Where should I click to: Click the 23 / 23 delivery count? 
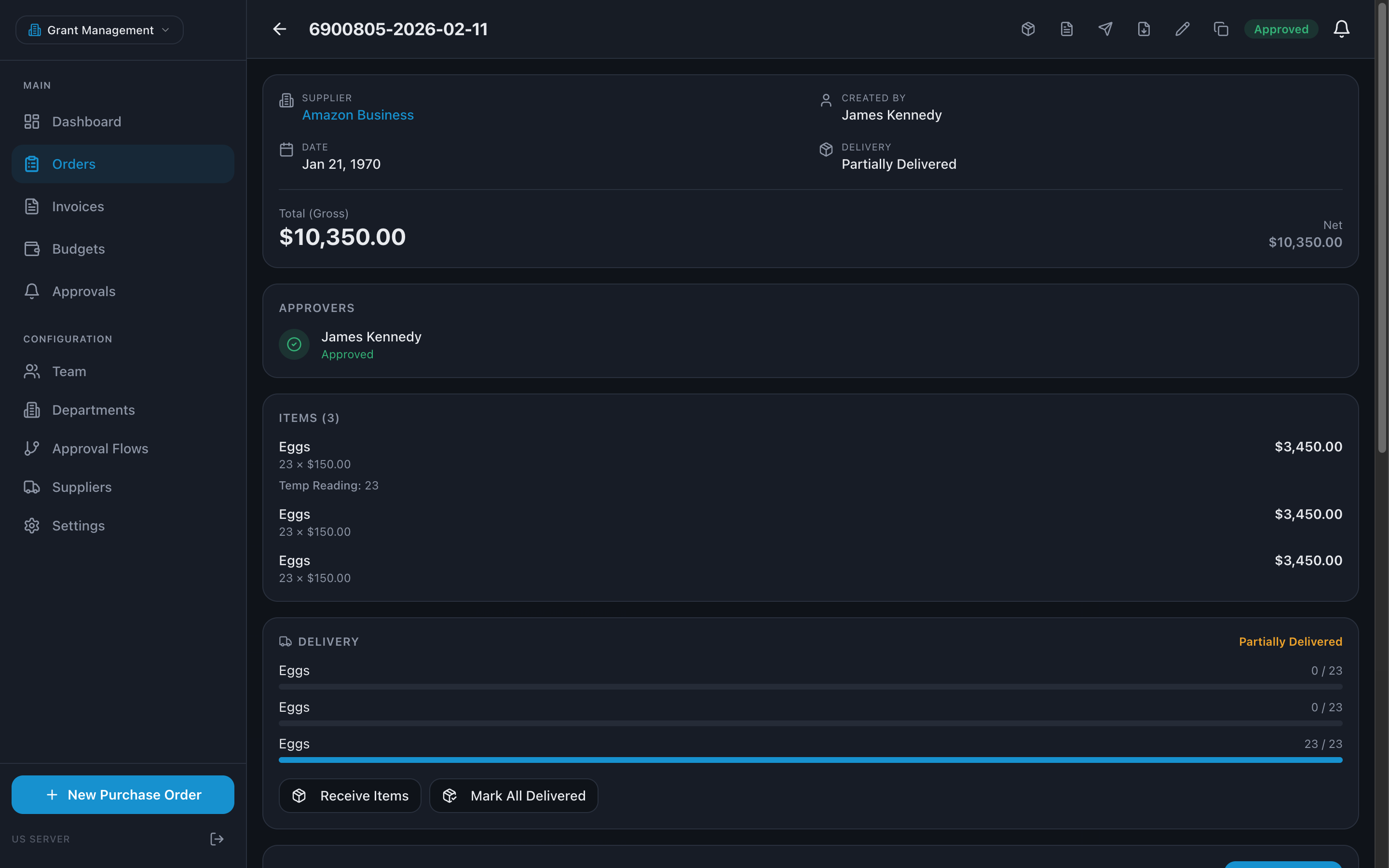click(1323, 744)
